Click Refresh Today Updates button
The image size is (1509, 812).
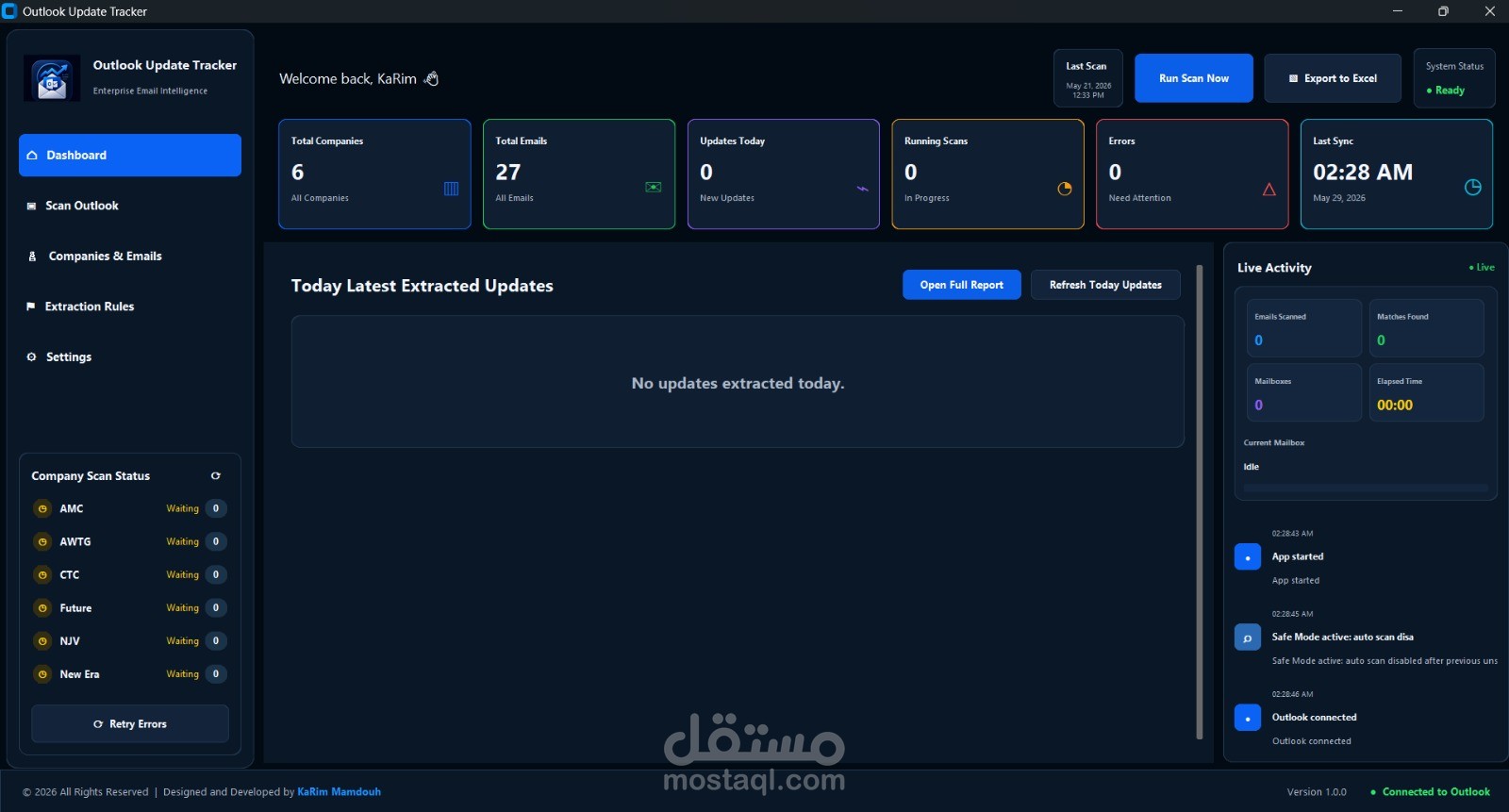pyautogui.click(x=1105, y=285)
